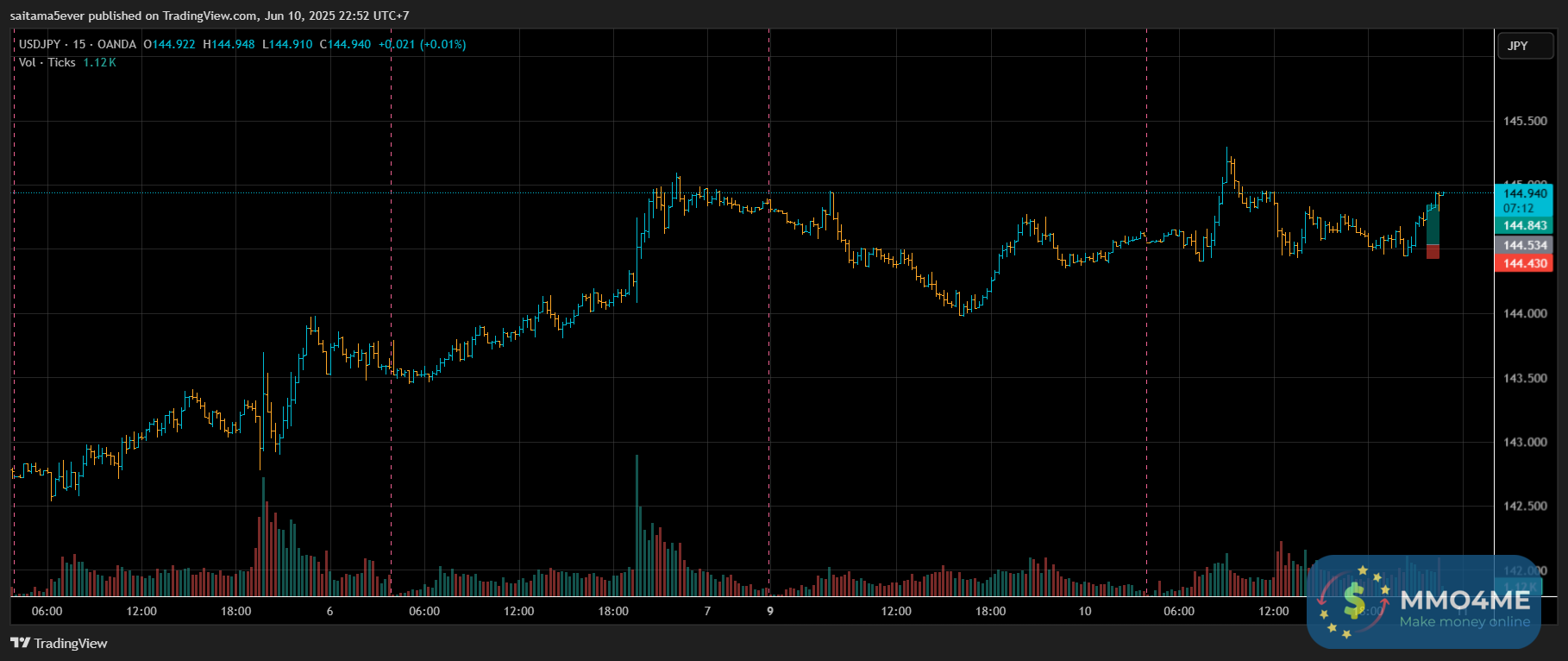The image size is (1568, 661).
Task: Click the TradingView logo at the bottom
Action: 59,643
